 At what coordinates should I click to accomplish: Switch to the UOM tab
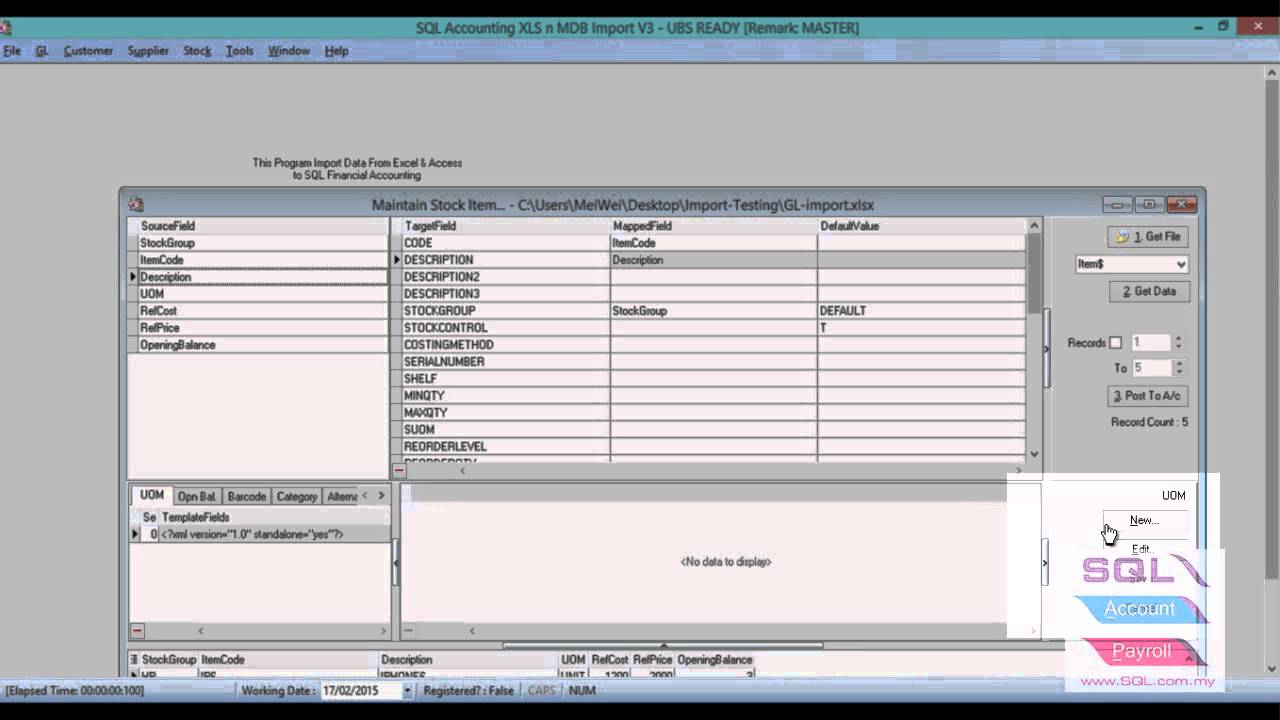[x=151, y=496]
